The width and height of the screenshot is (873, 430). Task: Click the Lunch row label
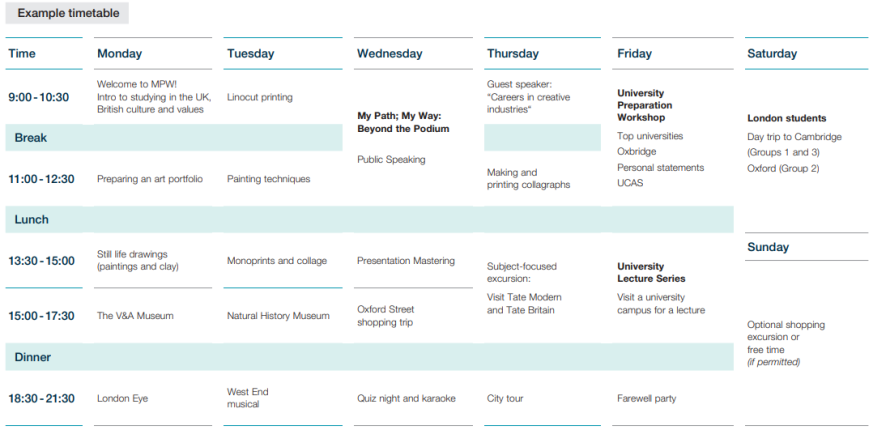[31, 219]
